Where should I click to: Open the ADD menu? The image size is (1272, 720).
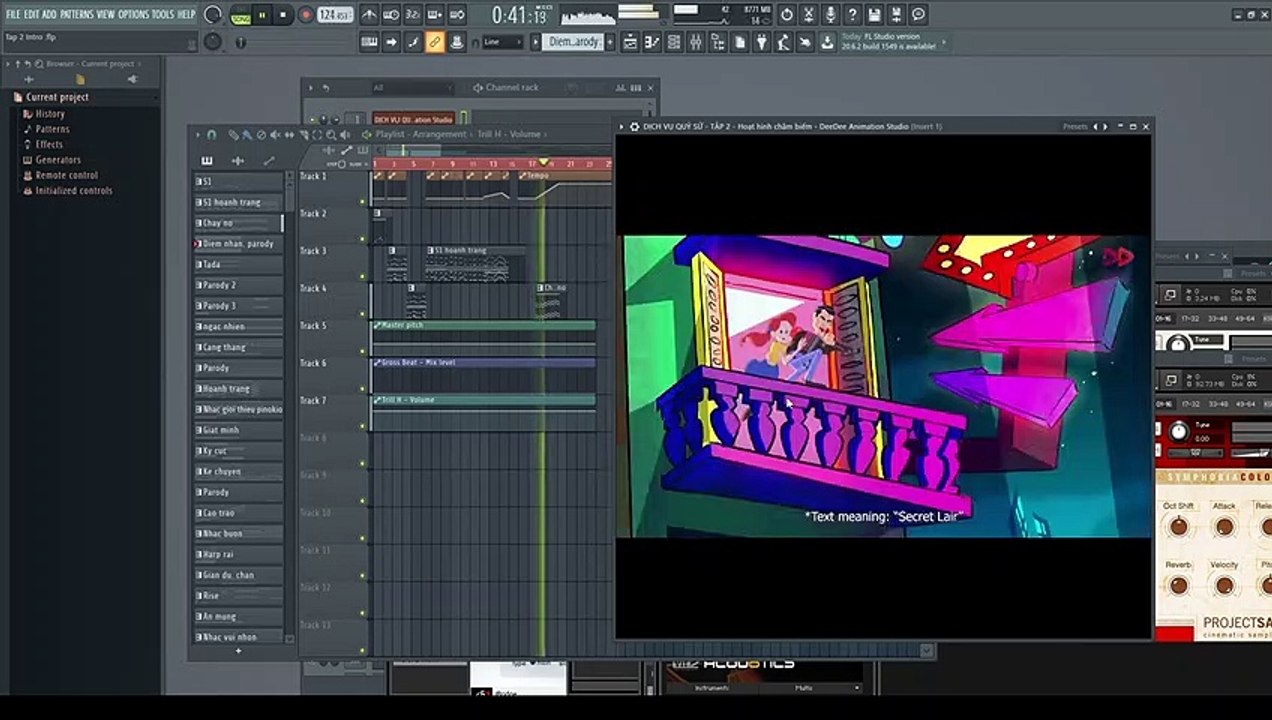49,14
